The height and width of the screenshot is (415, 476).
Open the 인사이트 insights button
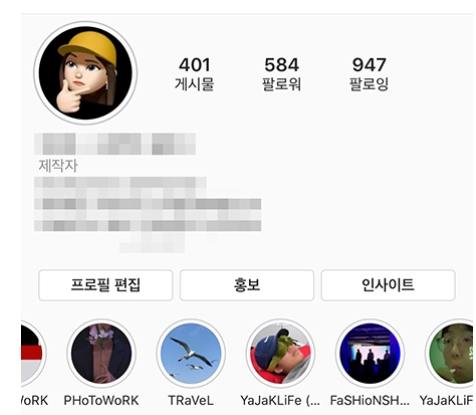point(388,285)
